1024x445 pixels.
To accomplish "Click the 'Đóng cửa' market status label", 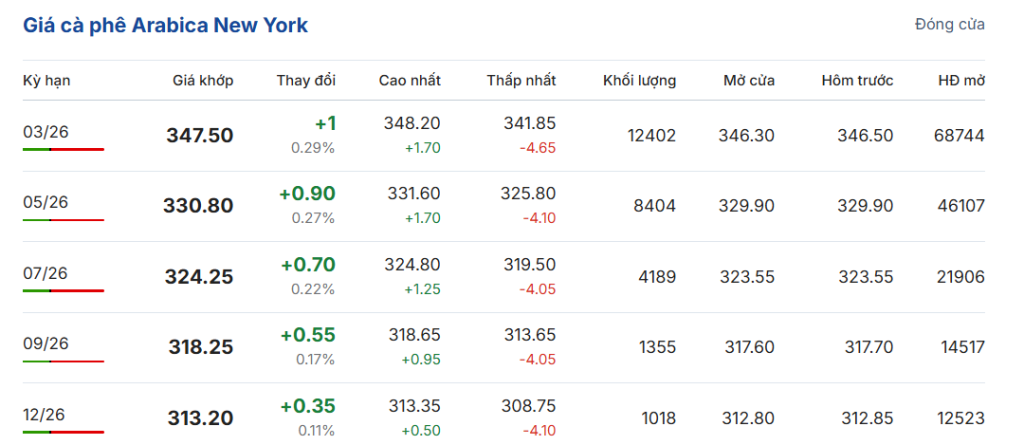I will click(x=949, y=24).
